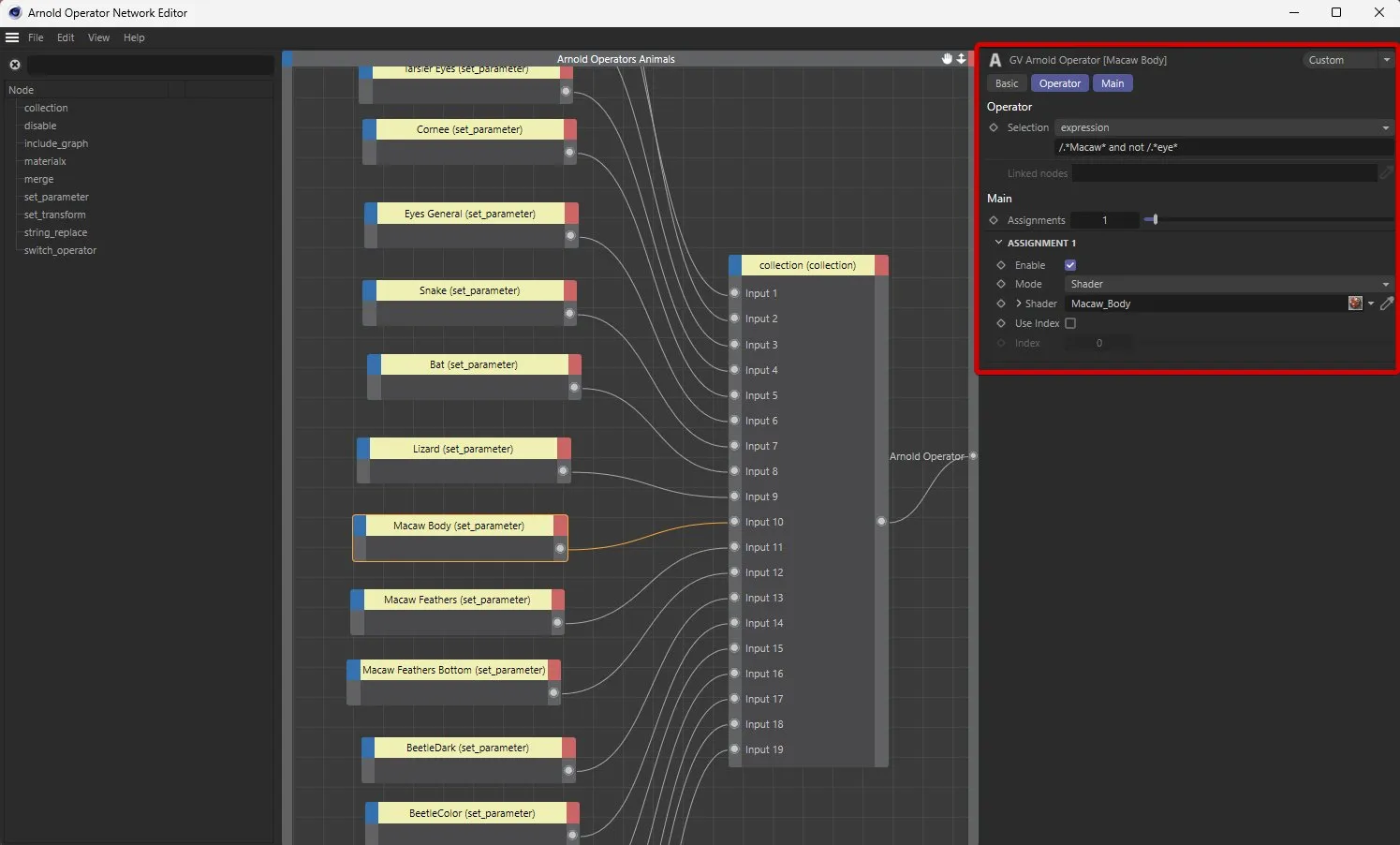Clear the node search with the X icon
Image resolution: width=1400 pixels, height=845 pixels.
[15, 65]
